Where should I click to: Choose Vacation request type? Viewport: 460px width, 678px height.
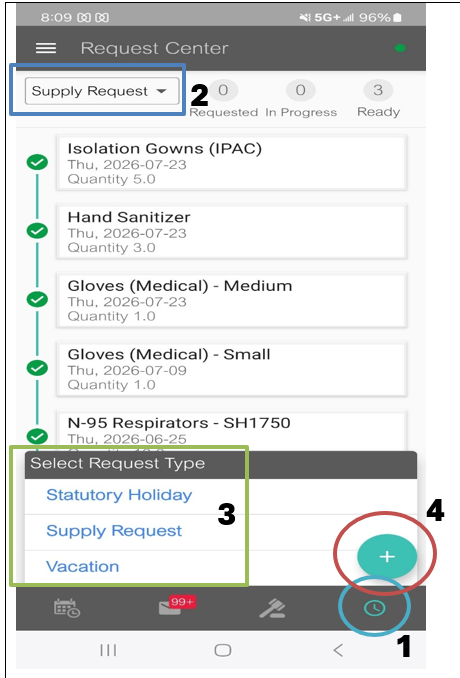[83, 566]
